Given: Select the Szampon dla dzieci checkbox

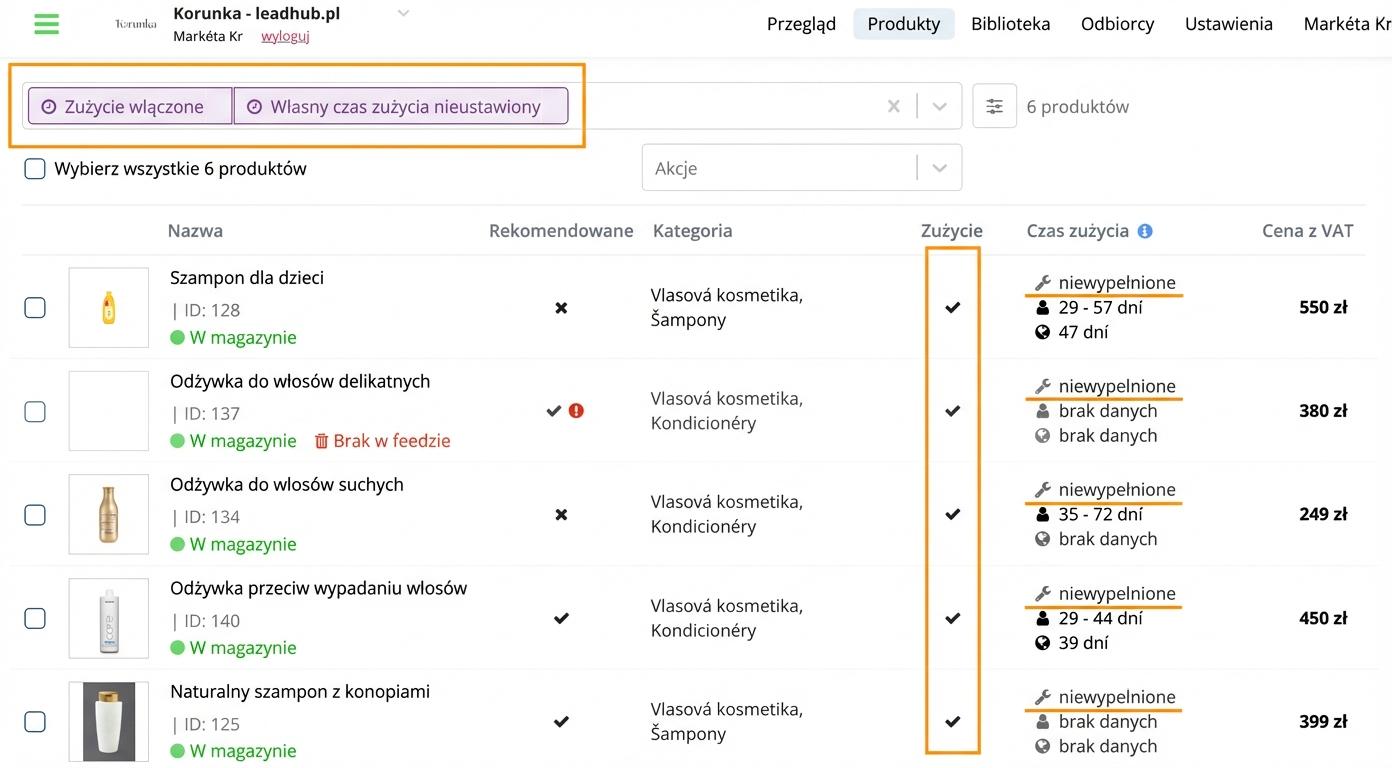Looking at the screenshot, I should point(35,308).
